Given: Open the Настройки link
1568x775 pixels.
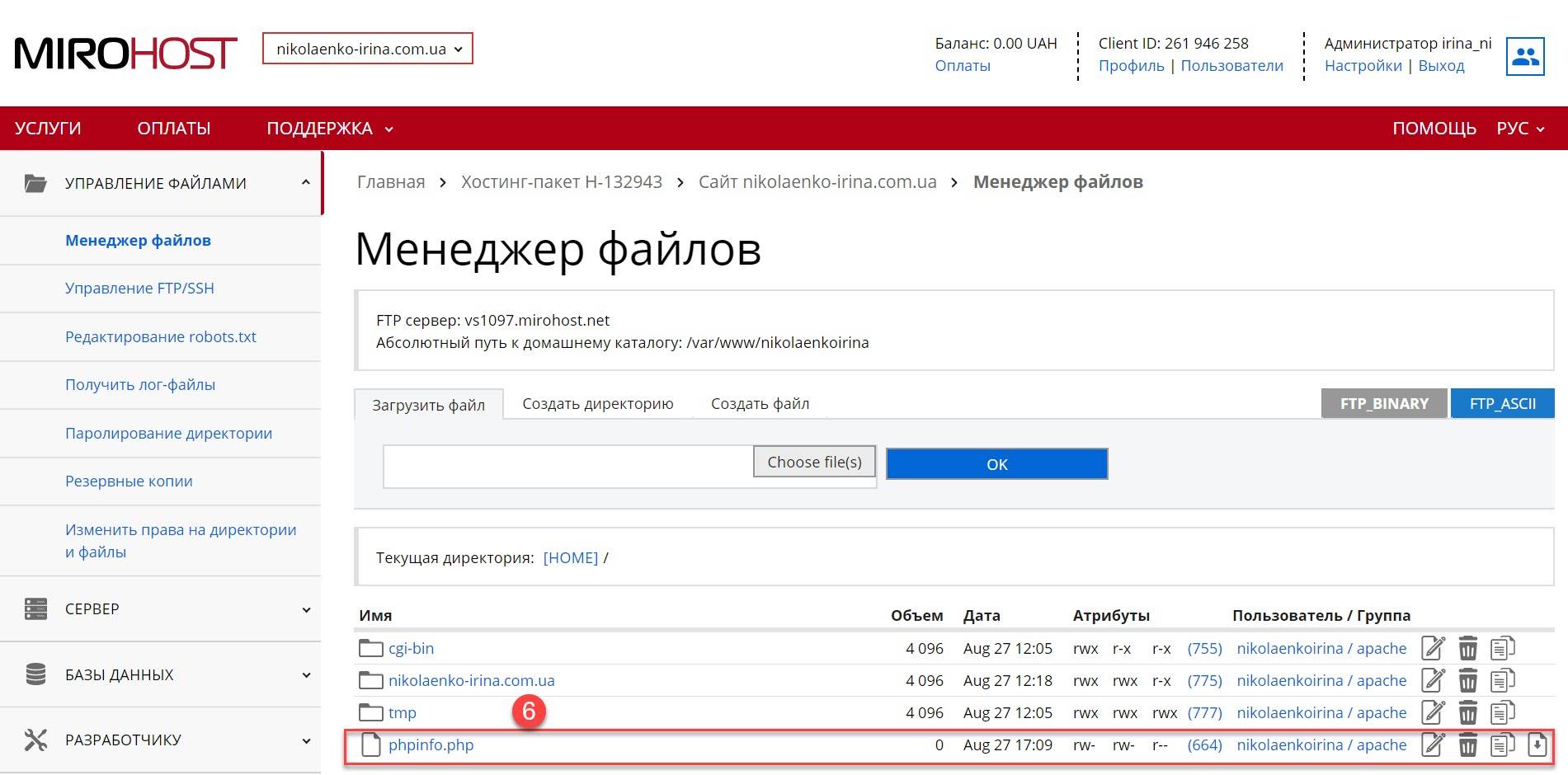Looking at the screenshot, I should tap(1363, 66).
